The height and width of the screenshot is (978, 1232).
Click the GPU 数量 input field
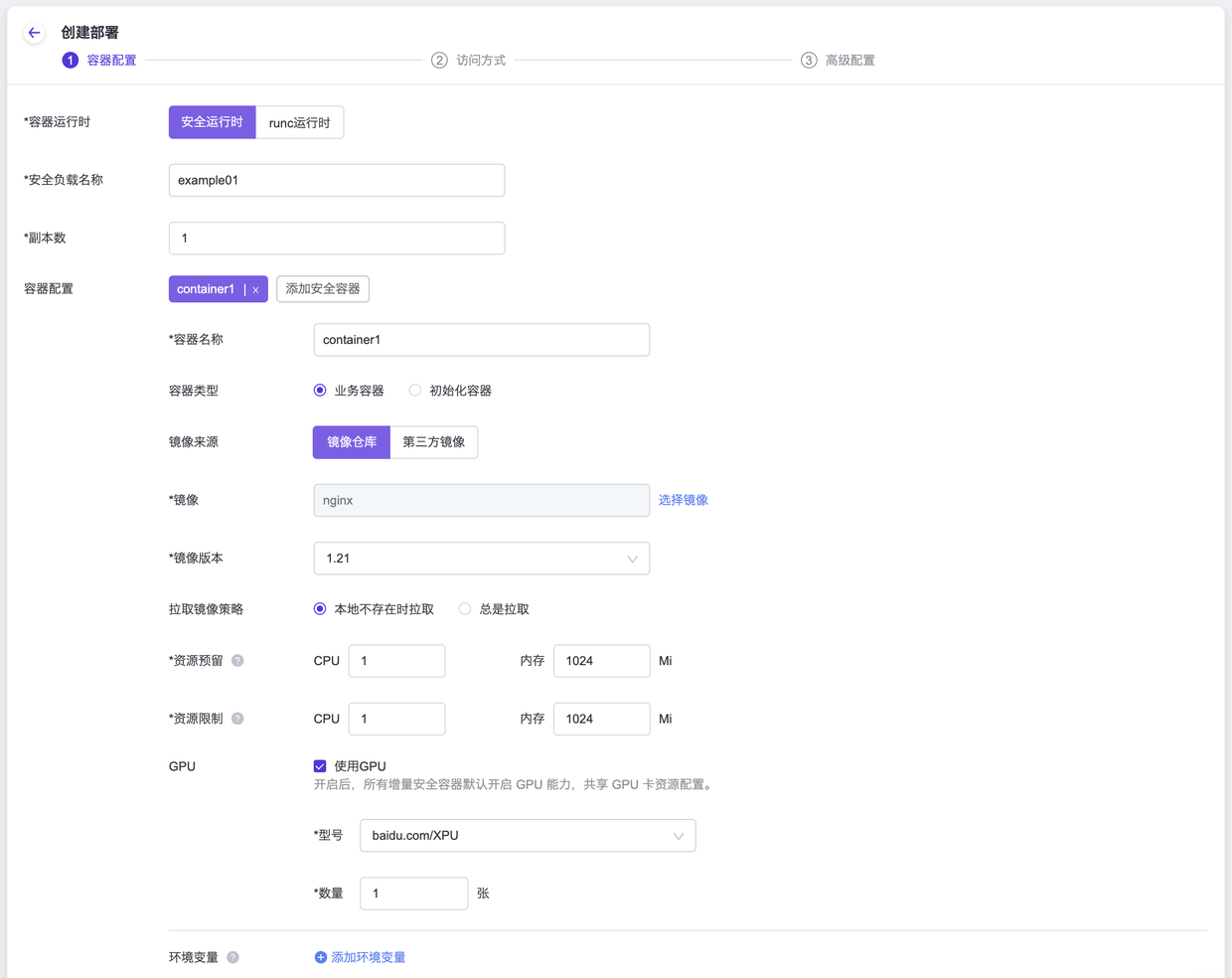point(413,894)
